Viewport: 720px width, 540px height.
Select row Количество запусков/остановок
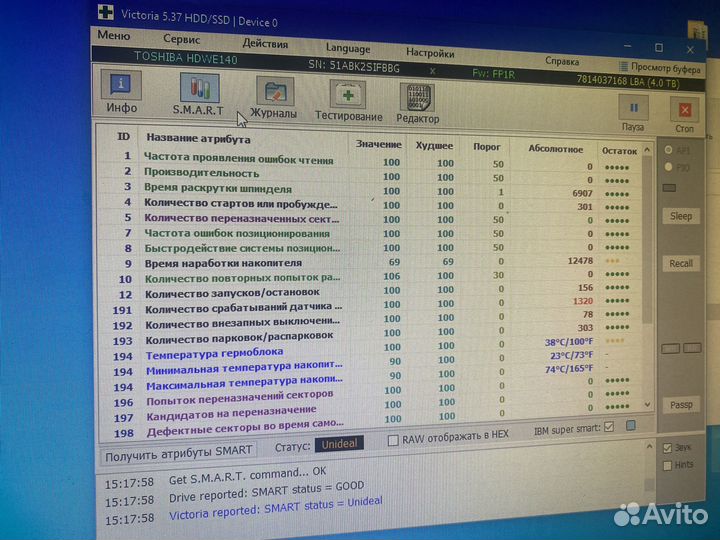pos(372,291)
